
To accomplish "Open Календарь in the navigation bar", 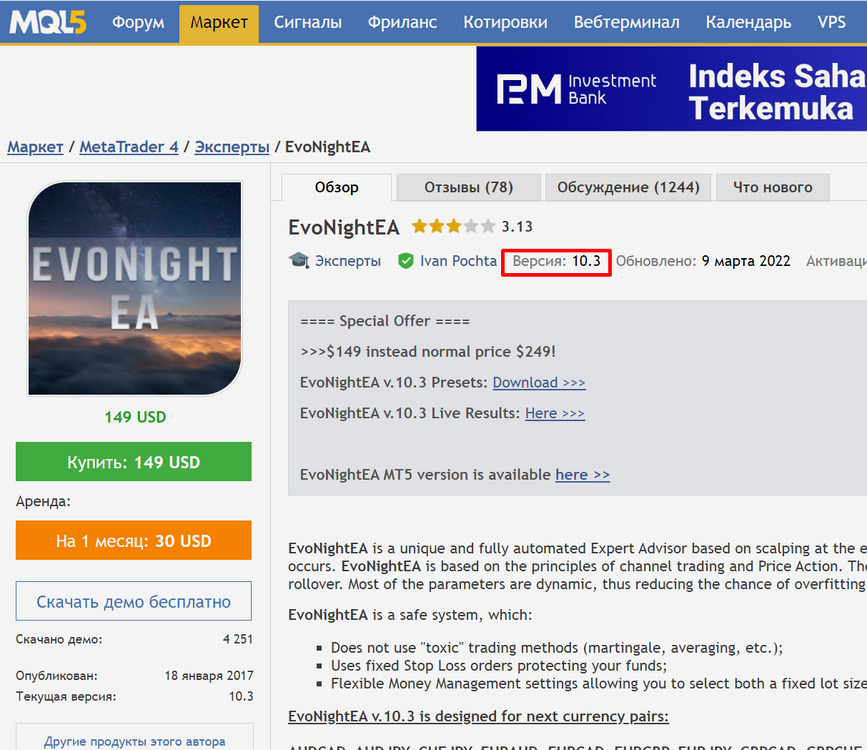I will [748, 22].
